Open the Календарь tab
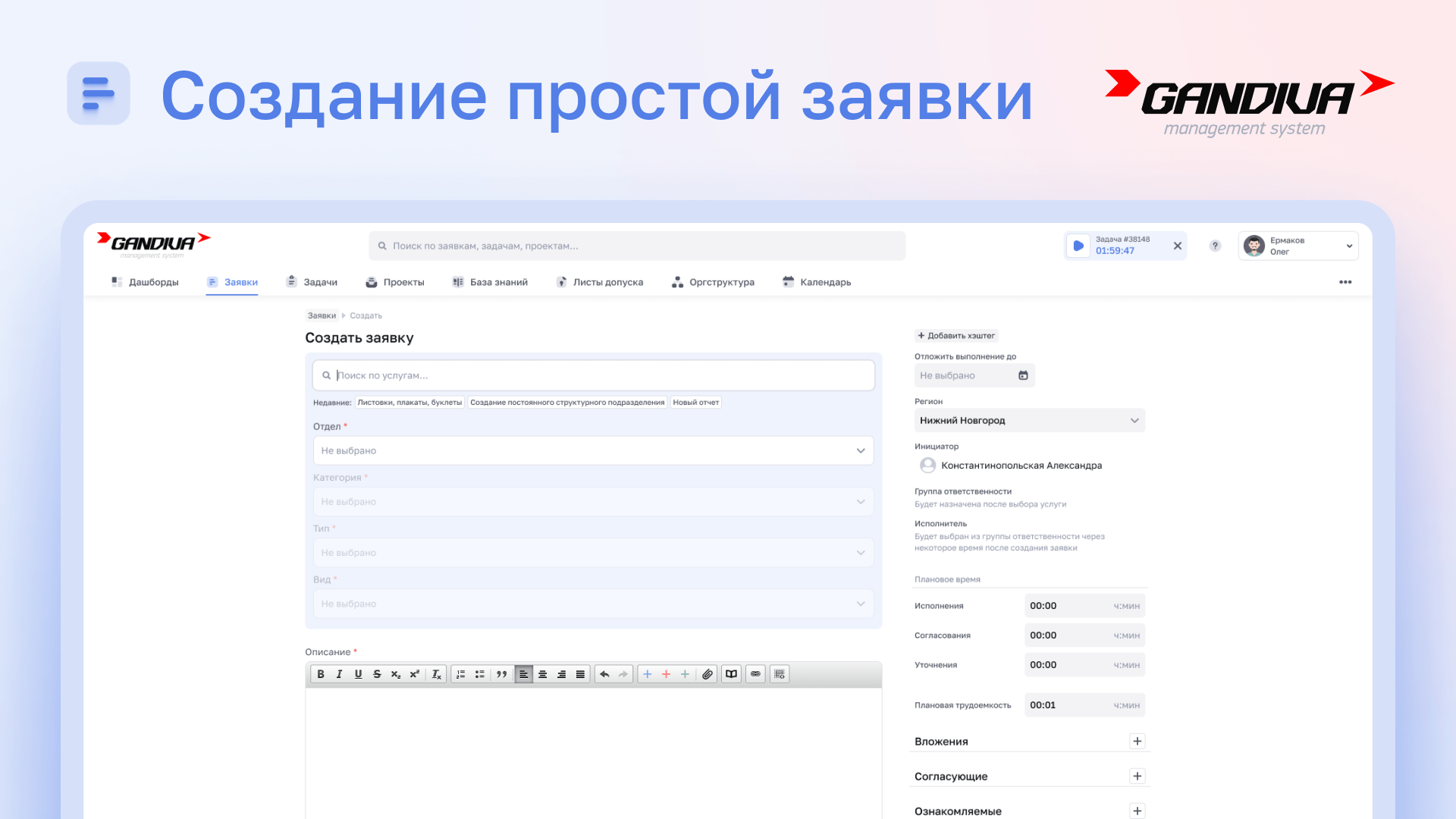Image resolution: width=1456 pixels, height=819 pixels. (817, 282)
